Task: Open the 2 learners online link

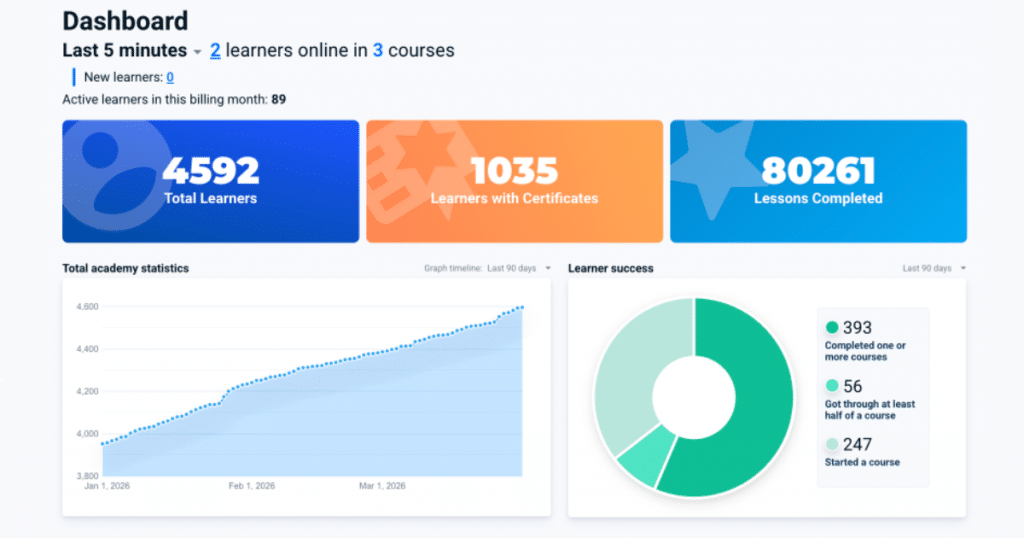Action: (x=215, y=50)
